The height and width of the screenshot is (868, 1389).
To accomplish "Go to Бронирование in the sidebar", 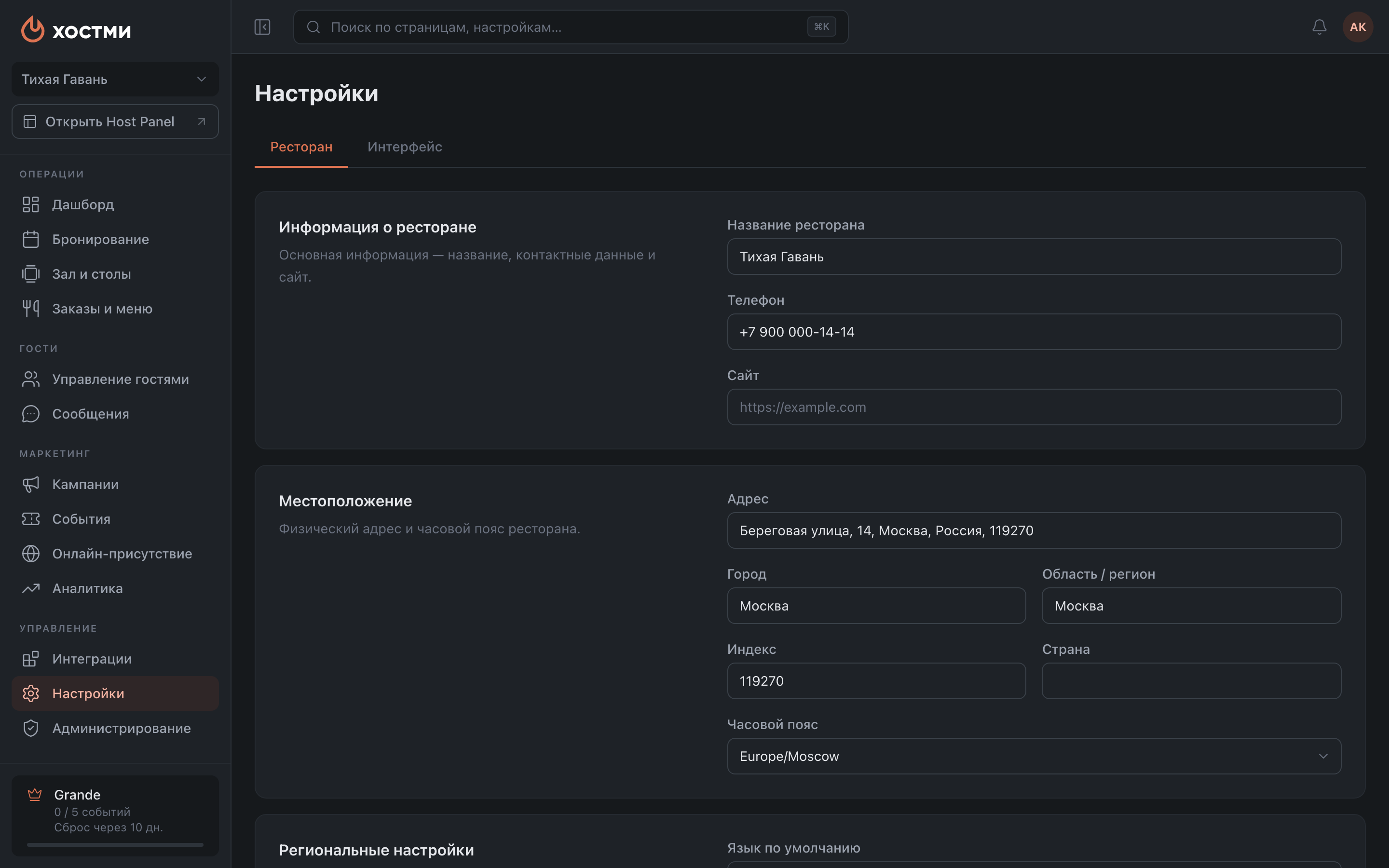I will tap(115, 239).
